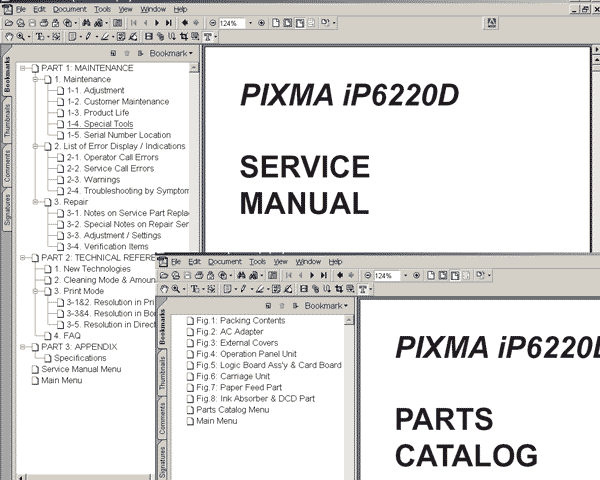
Task: Open View menu in Parts Catalog window
Action: click(280, 261)
